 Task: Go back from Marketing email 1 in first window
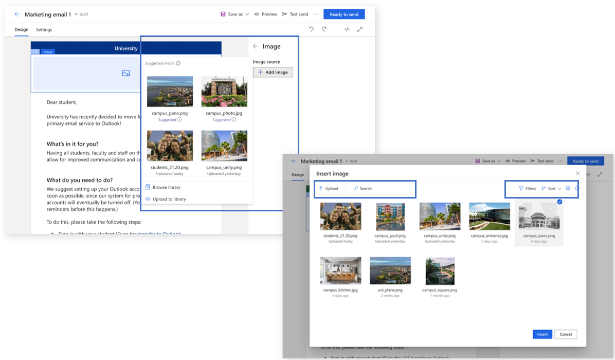click(17, 14)
